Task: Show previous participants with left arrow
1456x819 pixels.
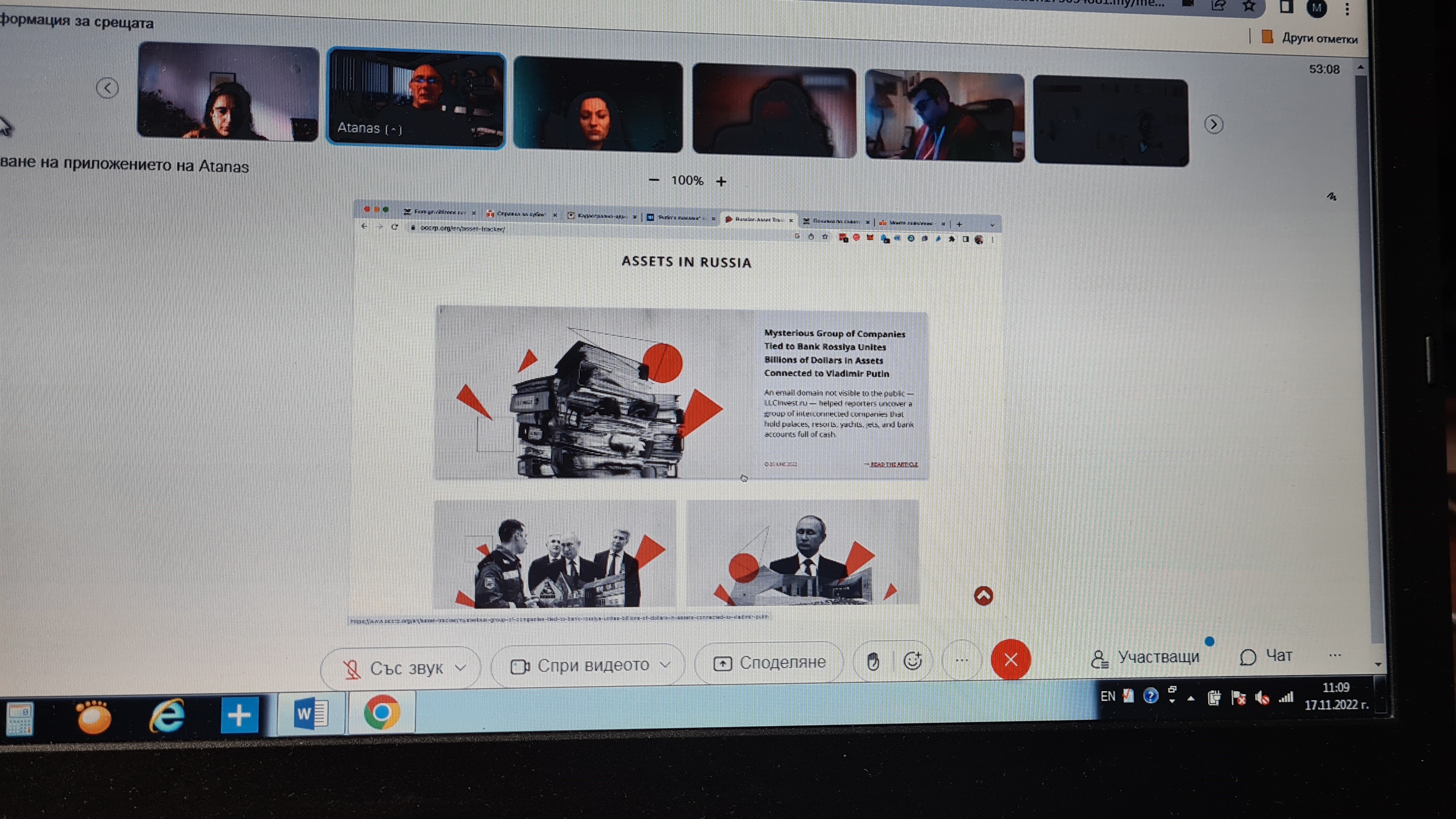Action: tap(107, 88)
